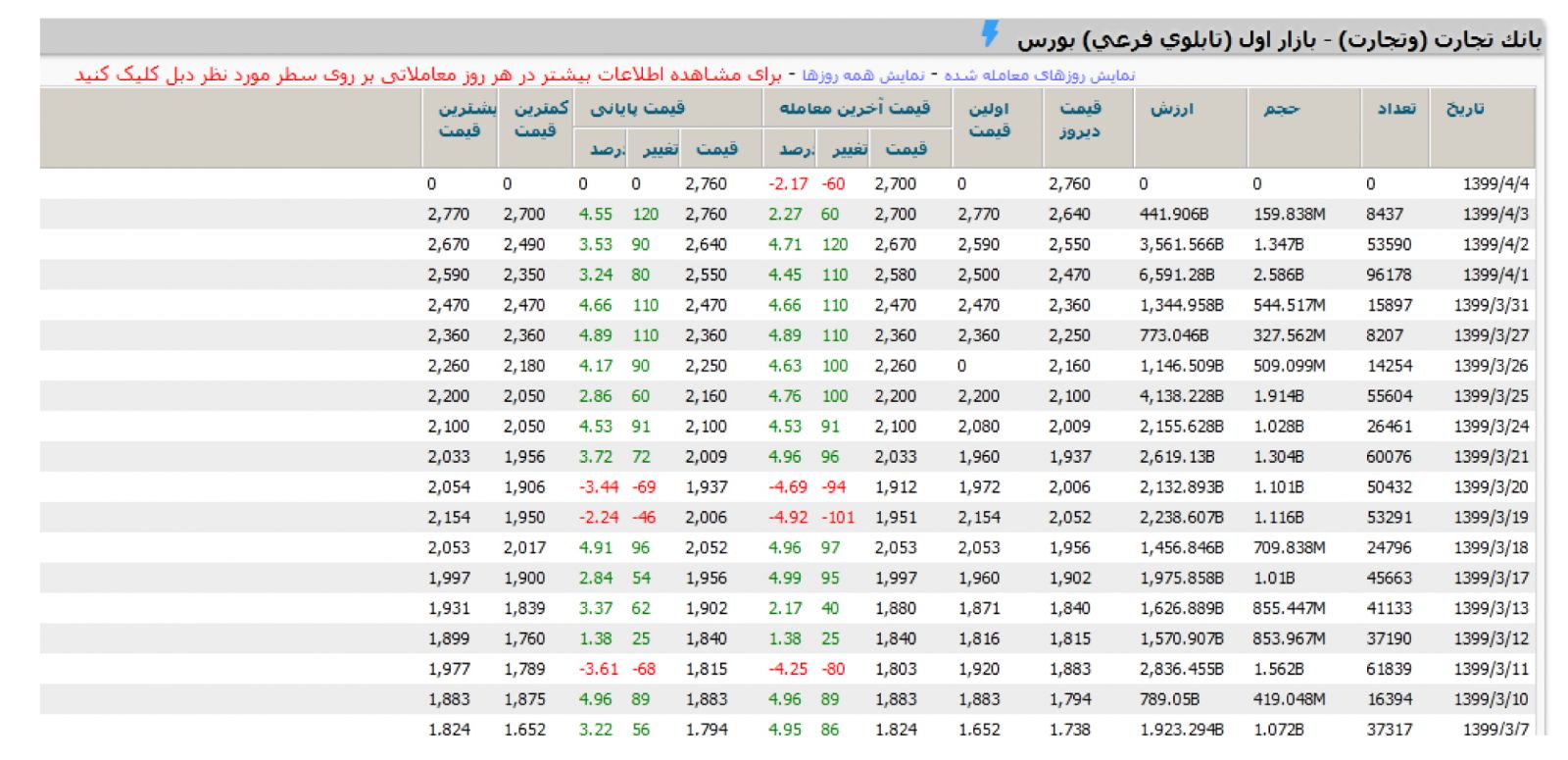Click the red -2.17 percent cell
Screen dimensions: 1568x760
pos(788,183)
